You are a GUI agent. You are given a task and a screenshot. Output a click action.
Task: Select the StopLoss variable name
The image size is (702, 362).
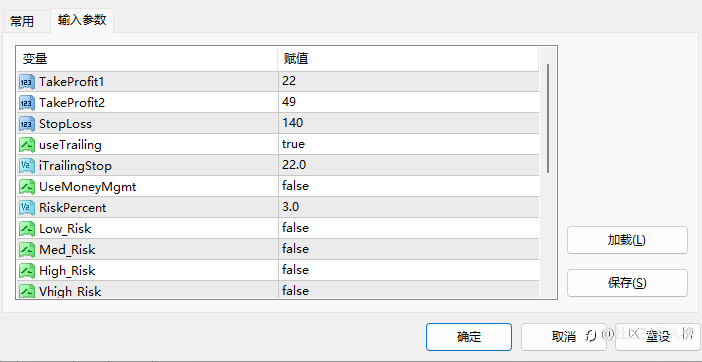[x=65, y=124]
